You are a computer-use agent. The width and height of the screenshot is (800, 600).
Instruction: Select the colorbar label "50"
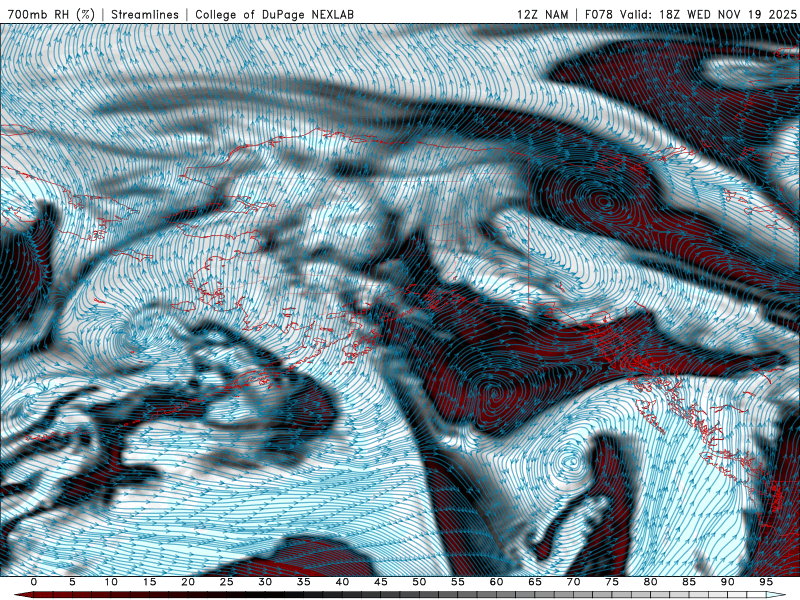click(x=419, y=582)
